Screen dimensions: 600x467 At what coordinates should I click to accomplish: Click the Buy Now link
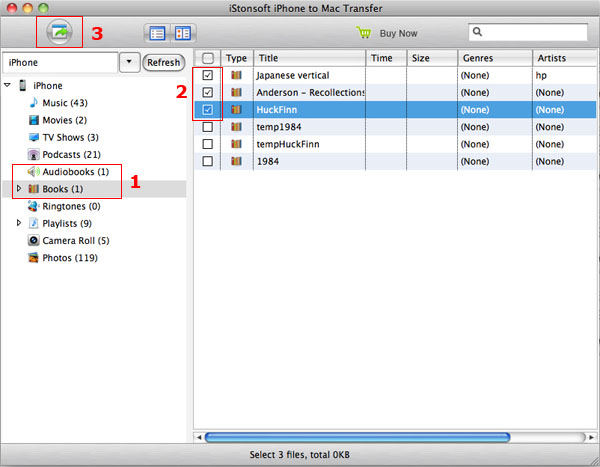(x=398, y=33)
